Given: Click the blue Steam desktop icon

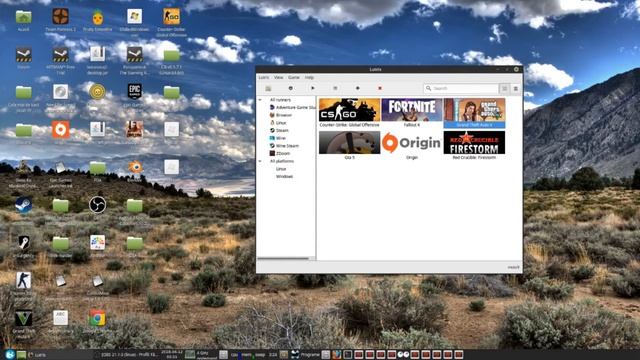Looking at the screenshot, I should pos(24,205).
